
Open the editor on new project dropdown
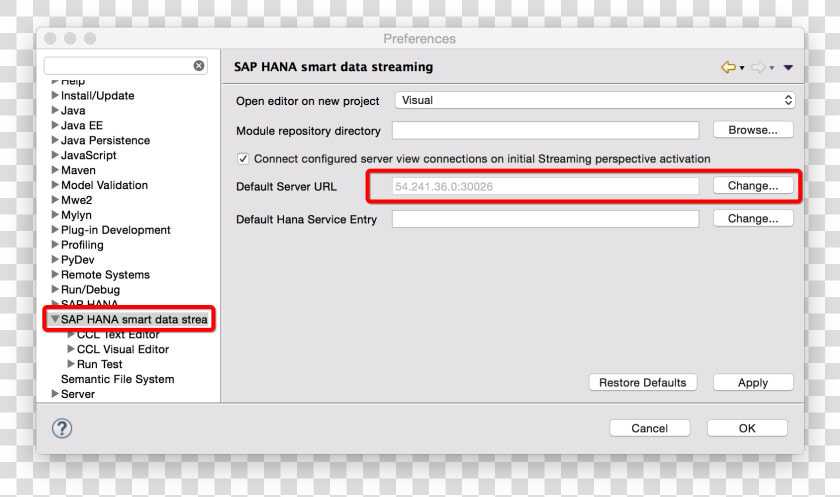point(595,100)
